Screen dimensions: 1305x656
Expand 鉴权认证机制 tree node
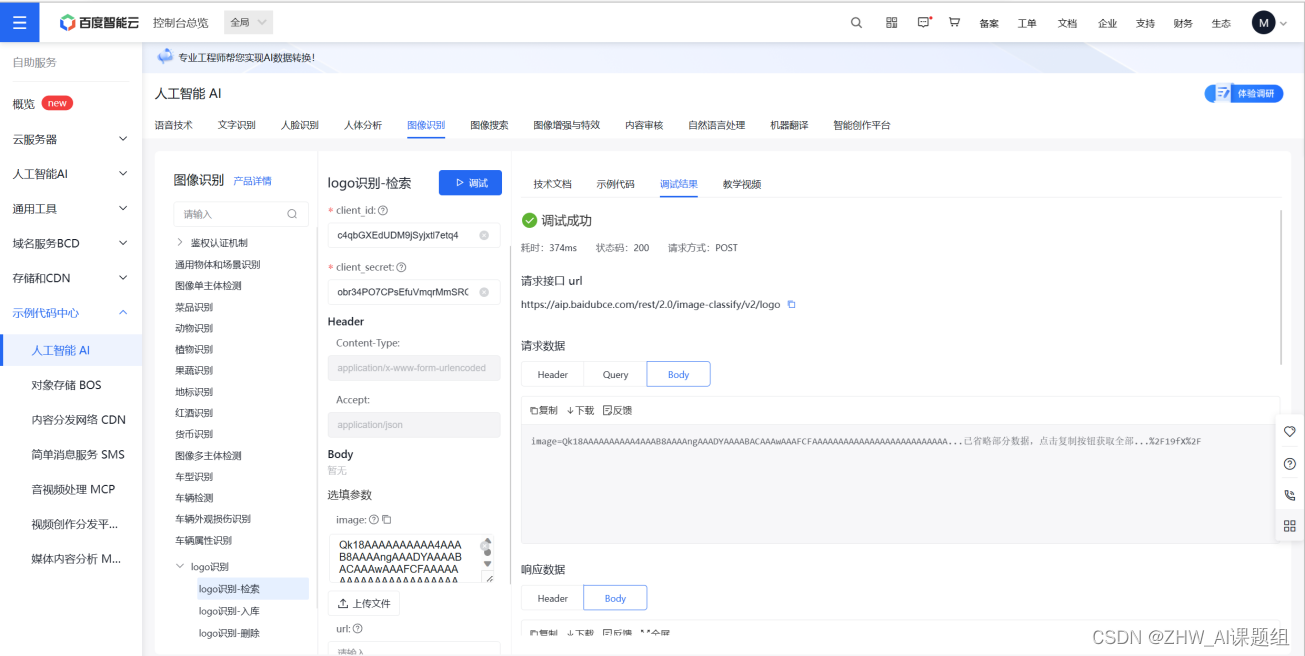180,243
